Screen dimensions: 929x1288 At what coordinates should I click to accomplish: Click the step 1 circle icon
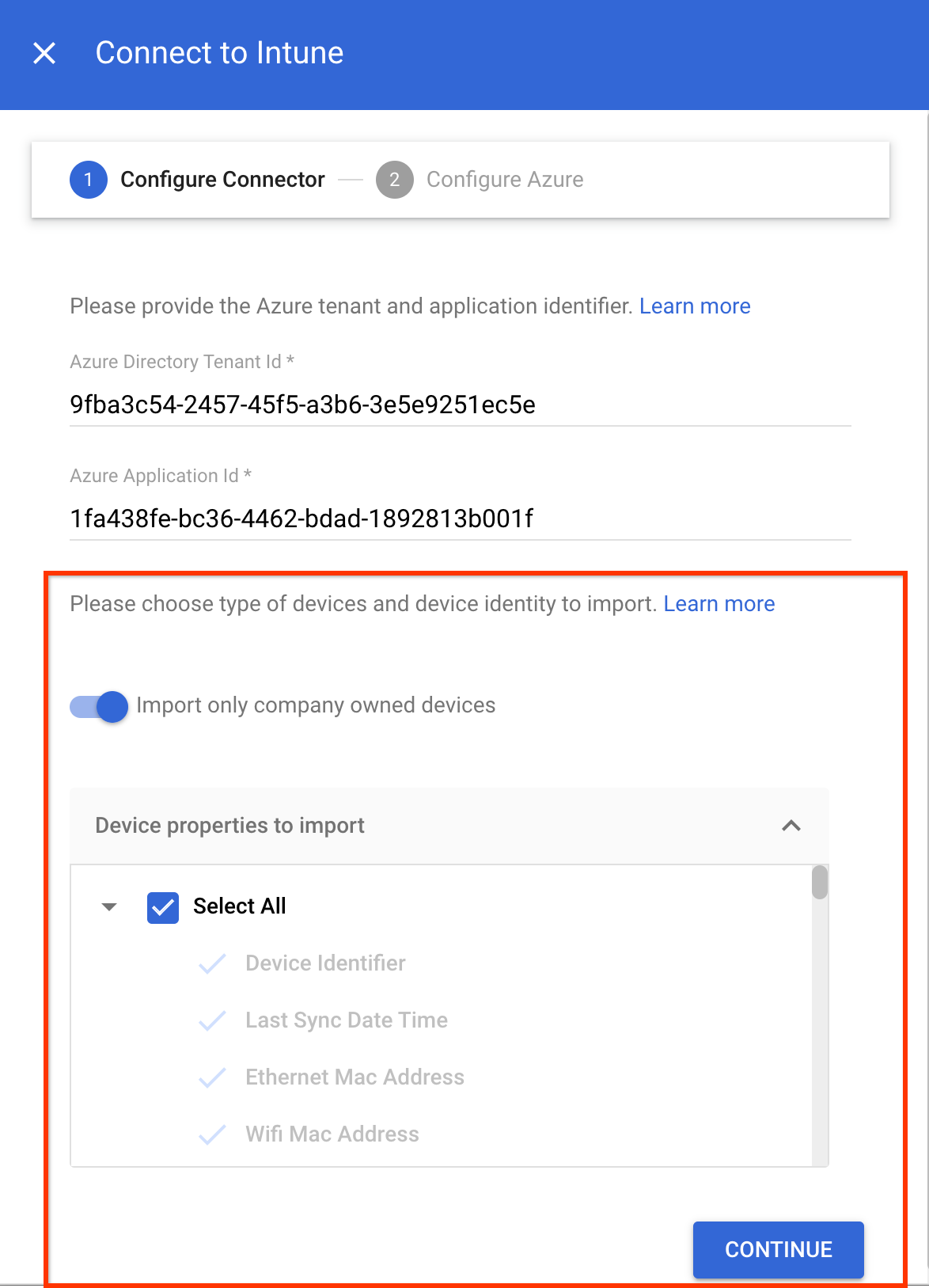[x=89, y=180]
